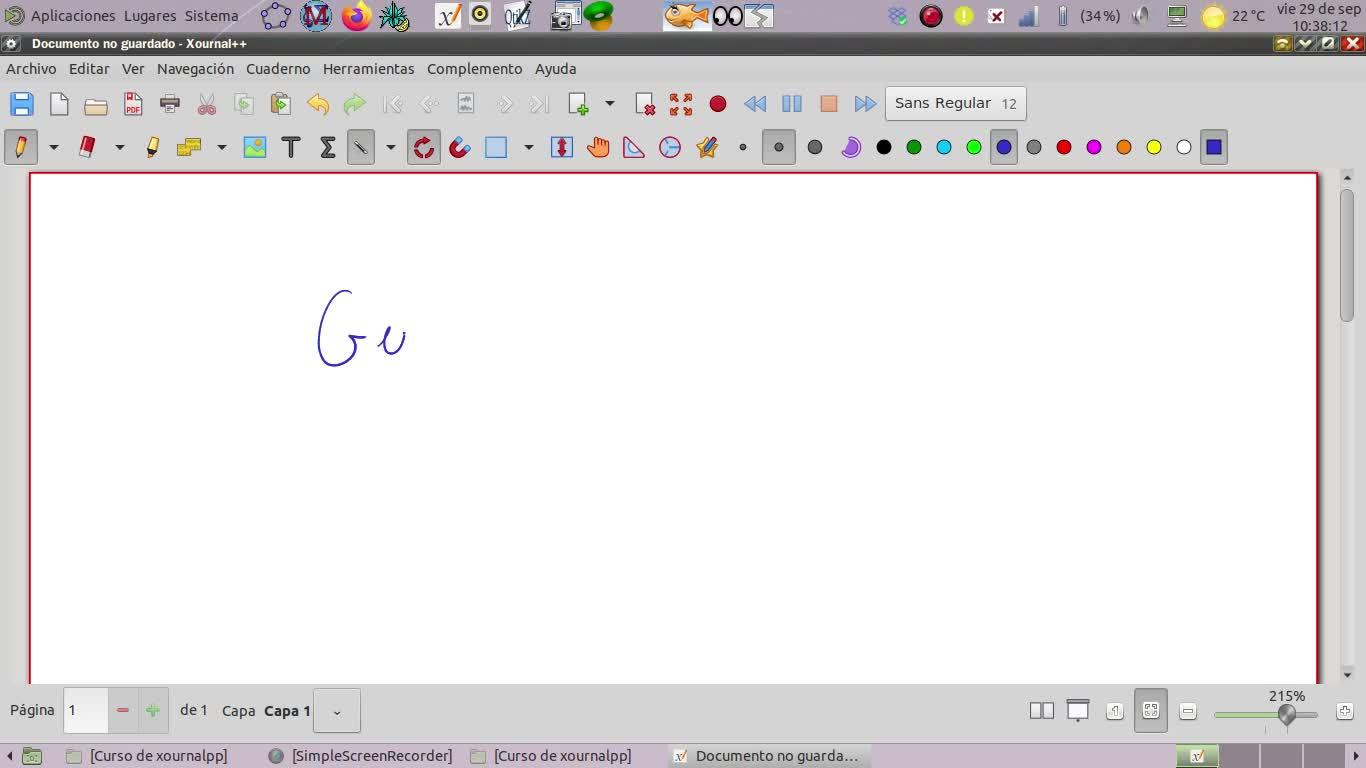Select the Highlighter tool
The image size is (1366, 768).
(152, 147)
